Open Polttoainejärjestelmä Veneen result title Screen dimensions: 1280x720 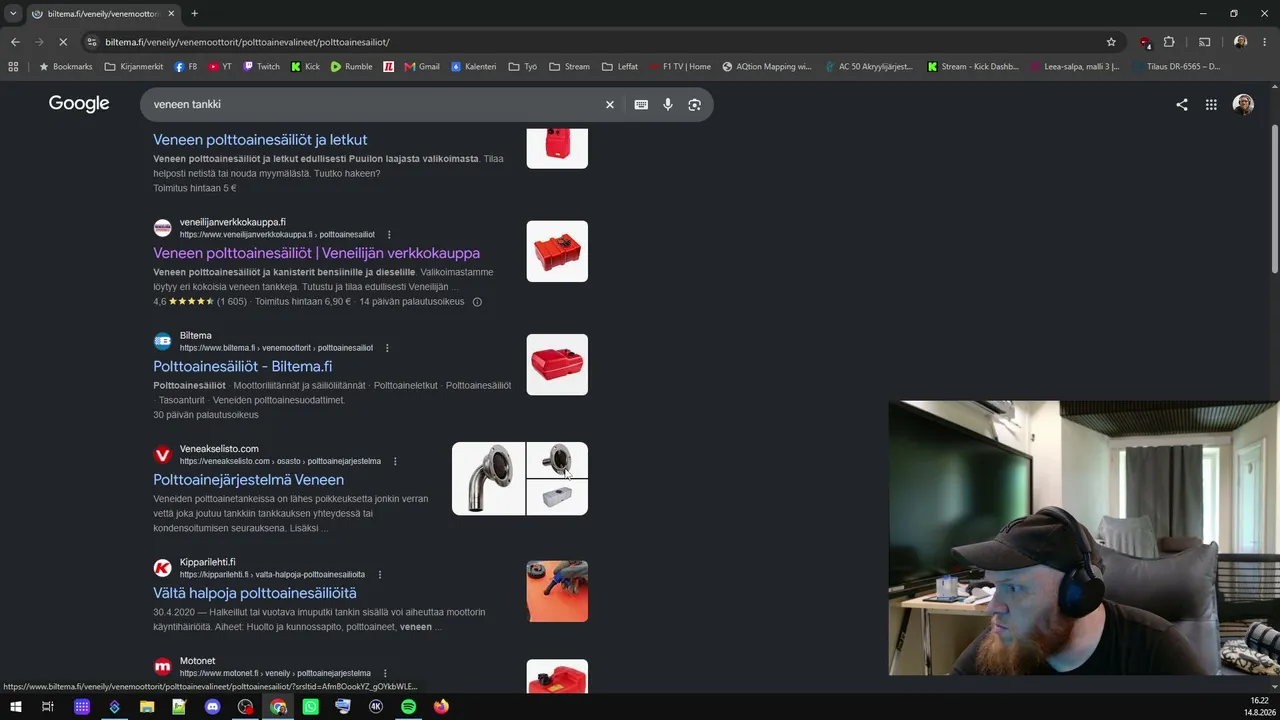248,480
